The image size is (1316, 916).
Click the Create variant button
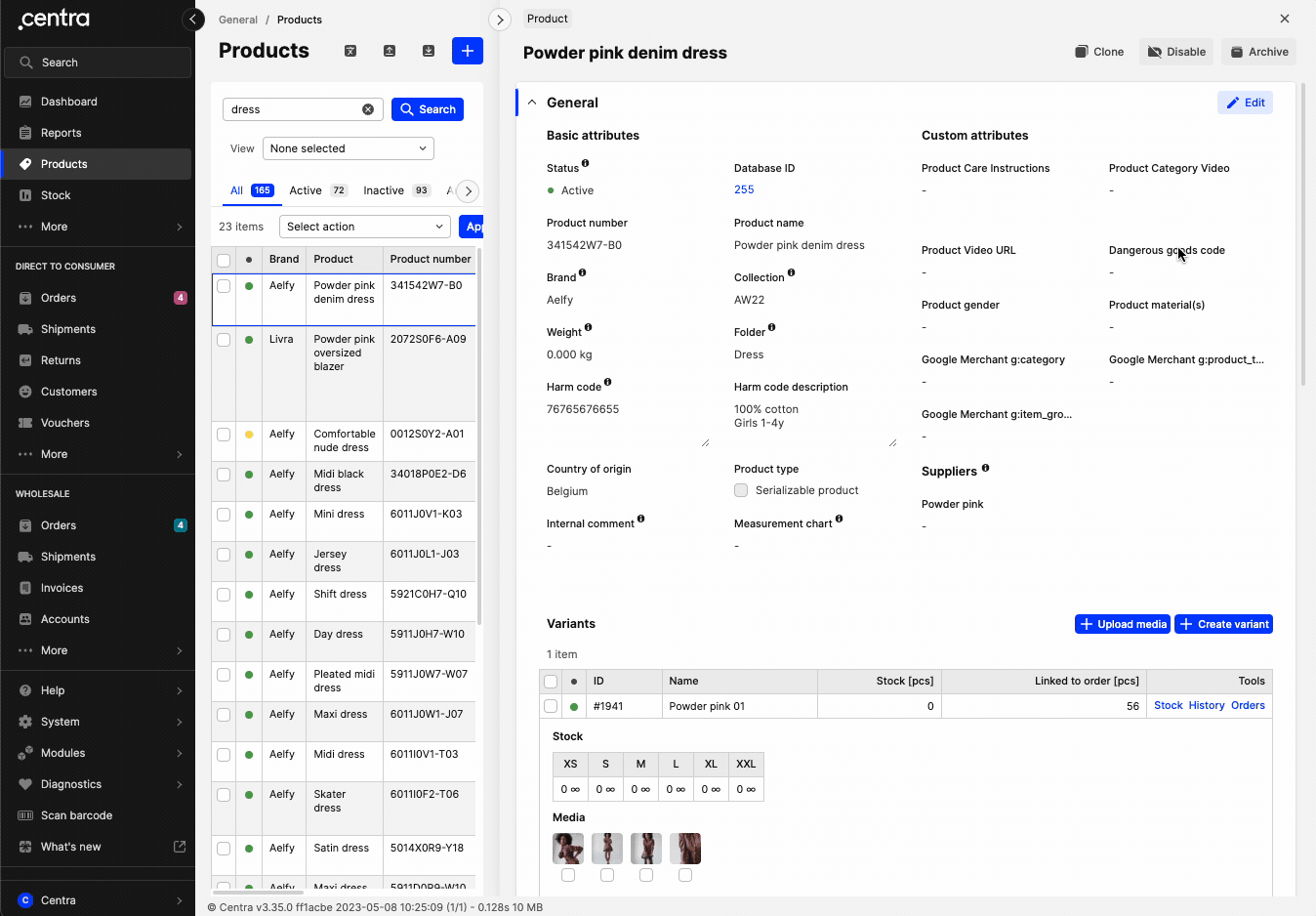tap(1223, 624)
